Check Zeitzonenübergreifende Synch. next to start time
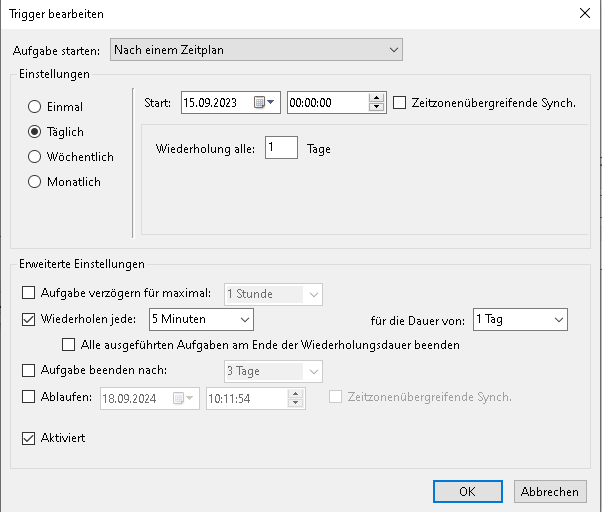The image size is (602, 512). pos(401,102)
